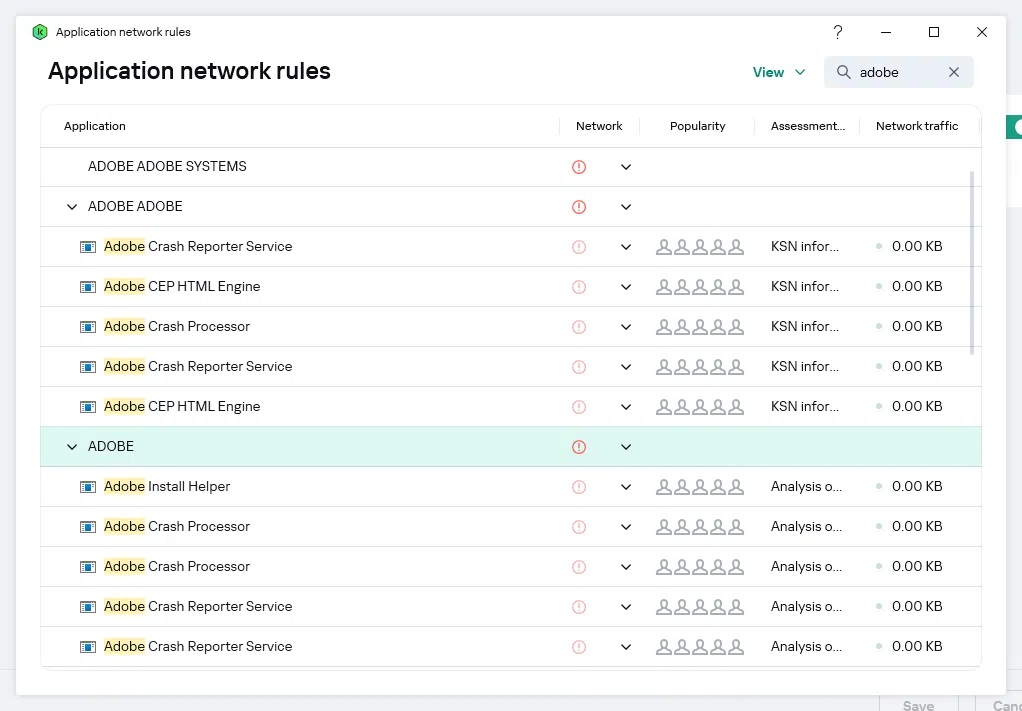
Task: Sort by the Application column header
Action: [x=95, y=126]
